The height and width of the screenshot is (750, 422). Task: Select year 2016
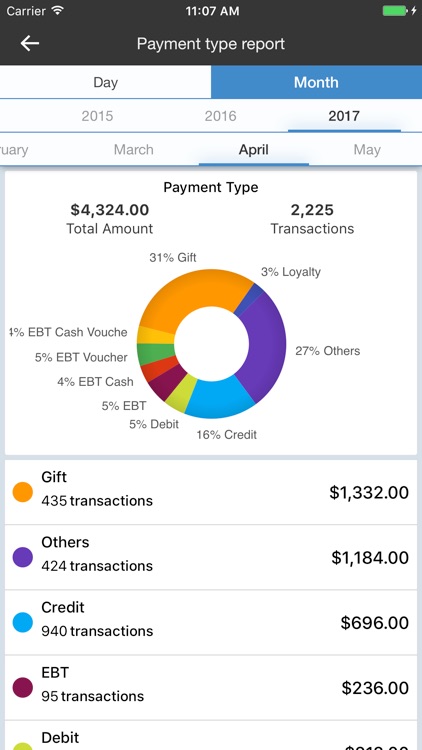point(221,116)
